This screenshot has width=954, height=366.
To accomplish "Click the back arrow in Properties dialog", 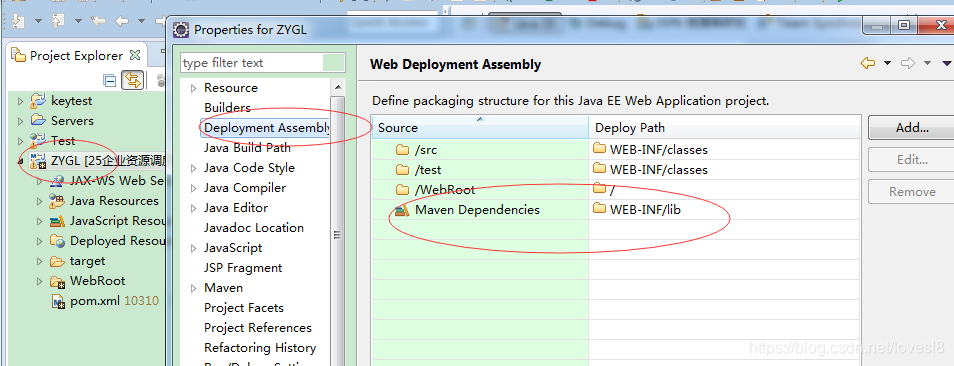I will (868, 63).
